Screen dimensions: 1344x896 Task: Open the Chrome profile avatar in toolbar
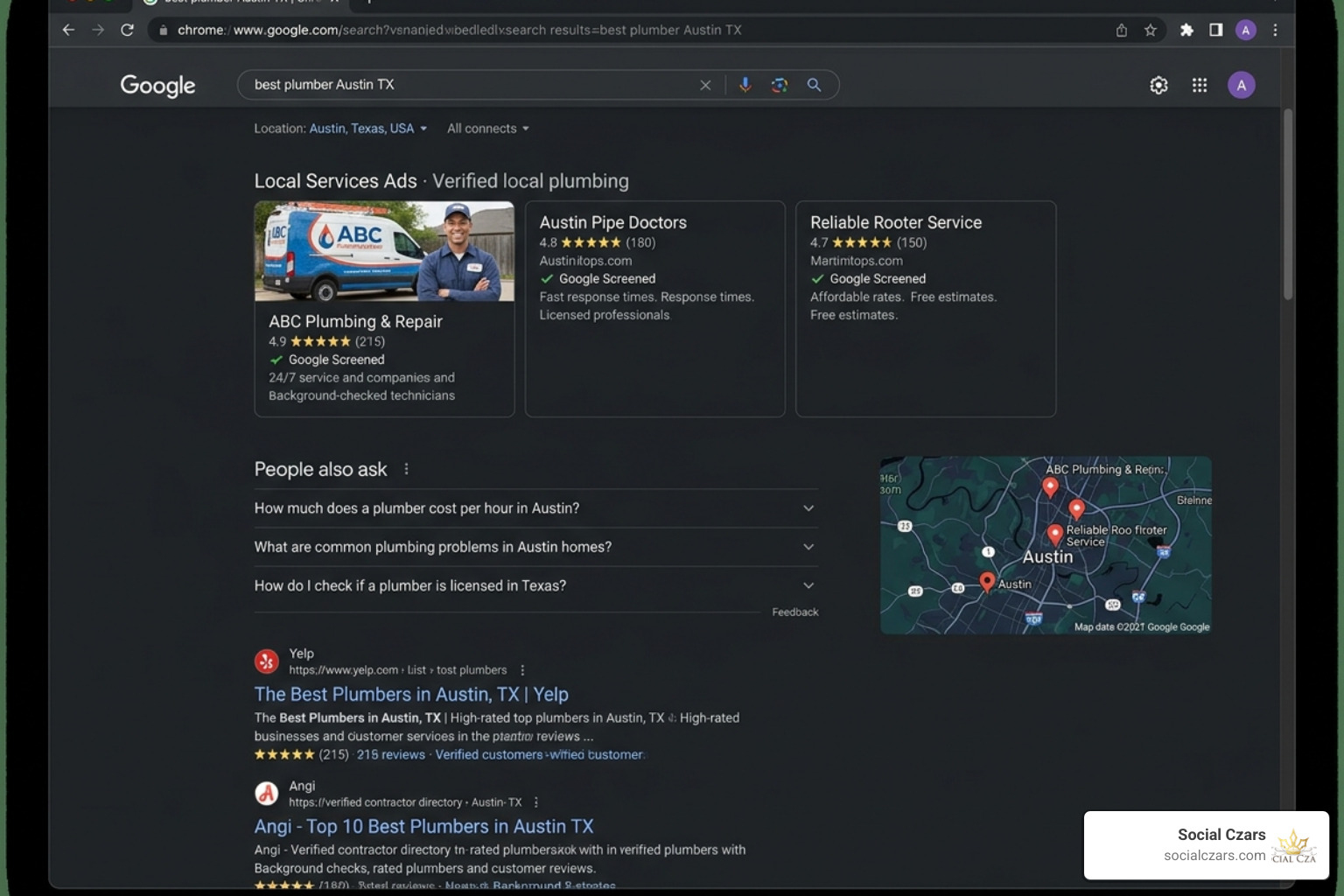pyautogui.click(x=1246, y=30)
